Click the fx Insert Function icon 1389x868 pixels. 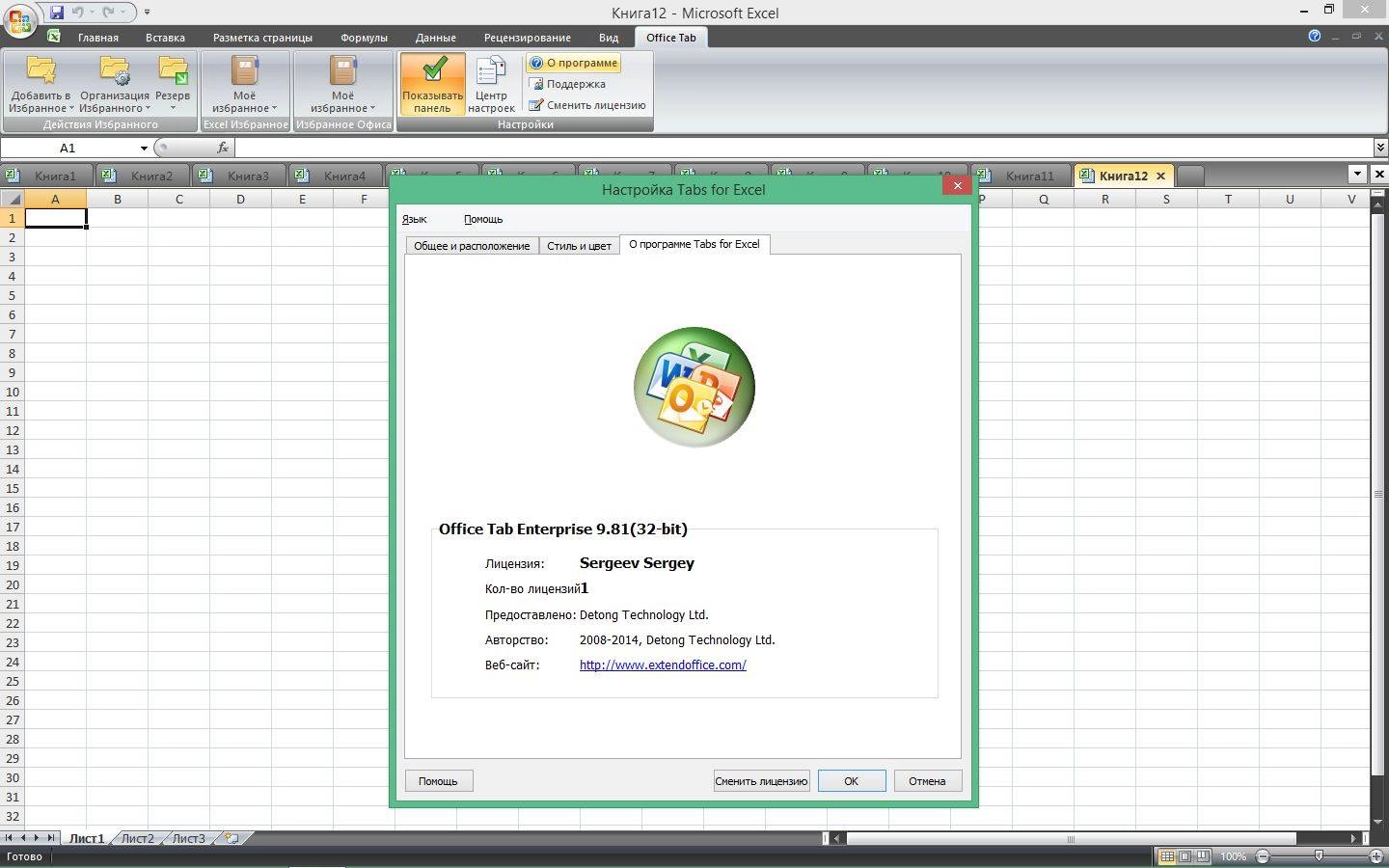223,148
